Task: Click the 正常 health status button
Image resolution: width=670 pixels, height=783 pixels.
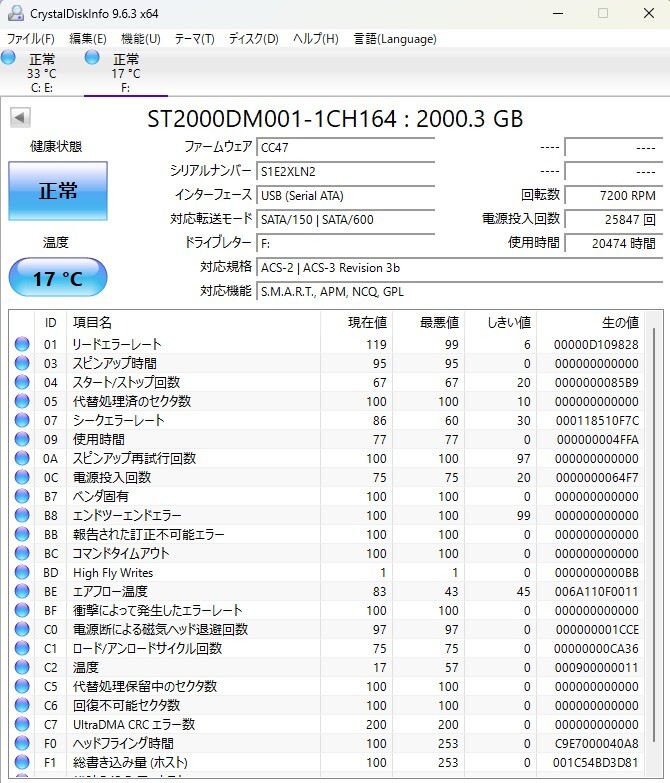Action: (58, 191)
